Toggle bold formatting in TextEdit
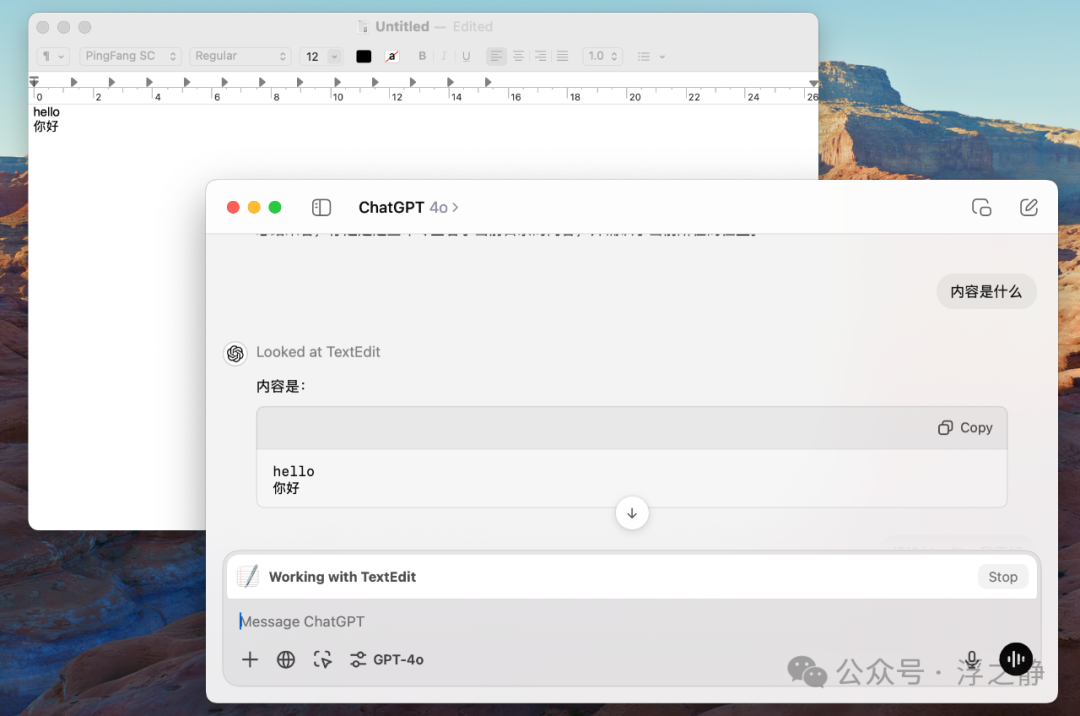Viewport: 1080px width, 716px height. pos(422,56)
